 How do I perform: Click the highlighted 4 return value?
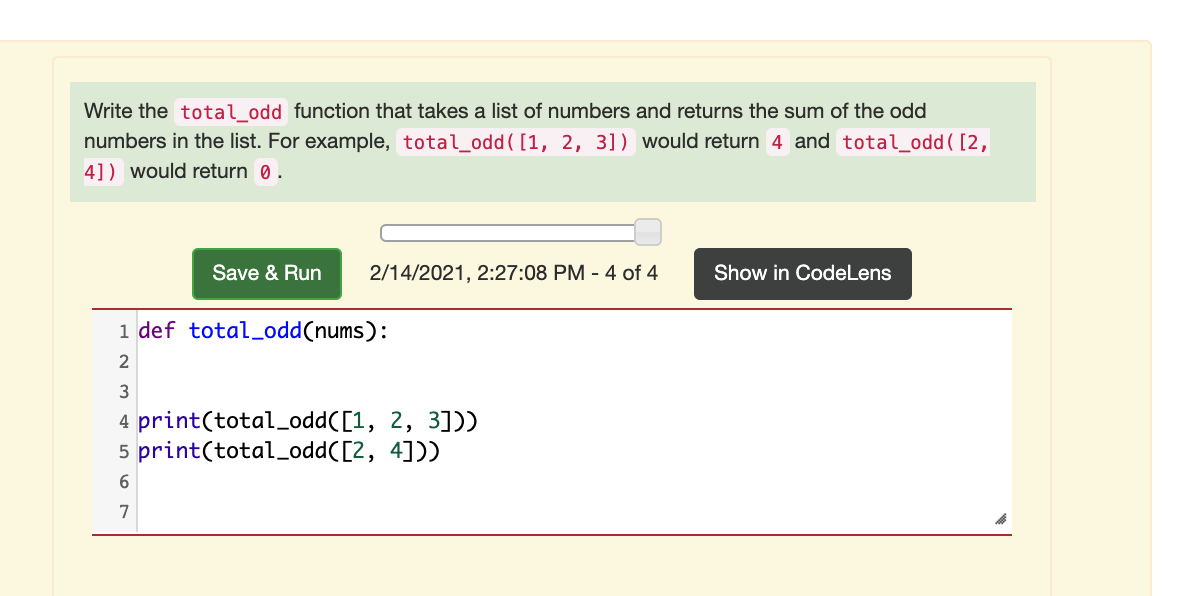[777, 141]
